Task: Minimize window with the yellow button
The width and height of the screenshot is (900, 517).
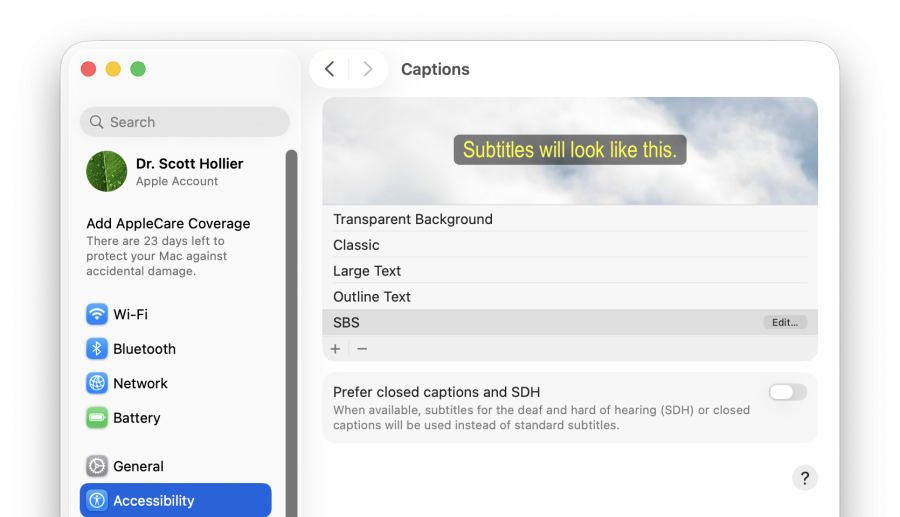Action: click(x=113, y=69)
